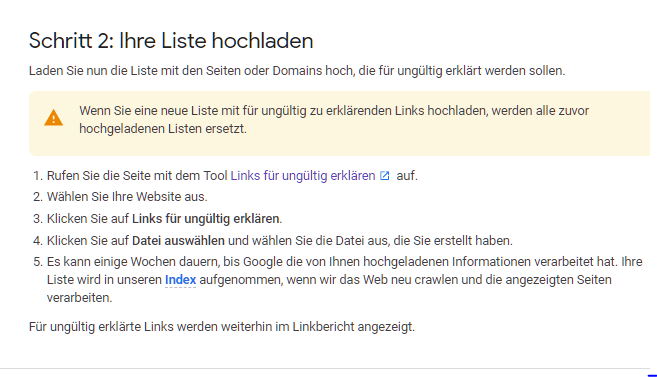Click the external-link icon after 'erklären'

pyautogui.click(x=385, y=176)
